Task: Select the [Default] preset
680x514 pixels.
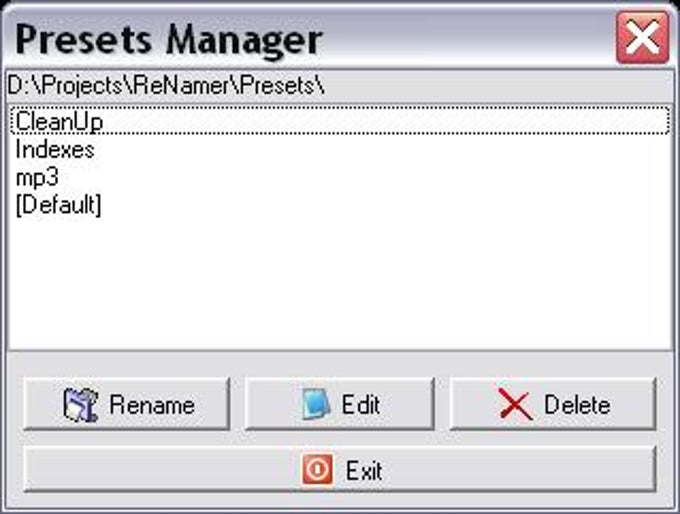Action: coord(58,205)
